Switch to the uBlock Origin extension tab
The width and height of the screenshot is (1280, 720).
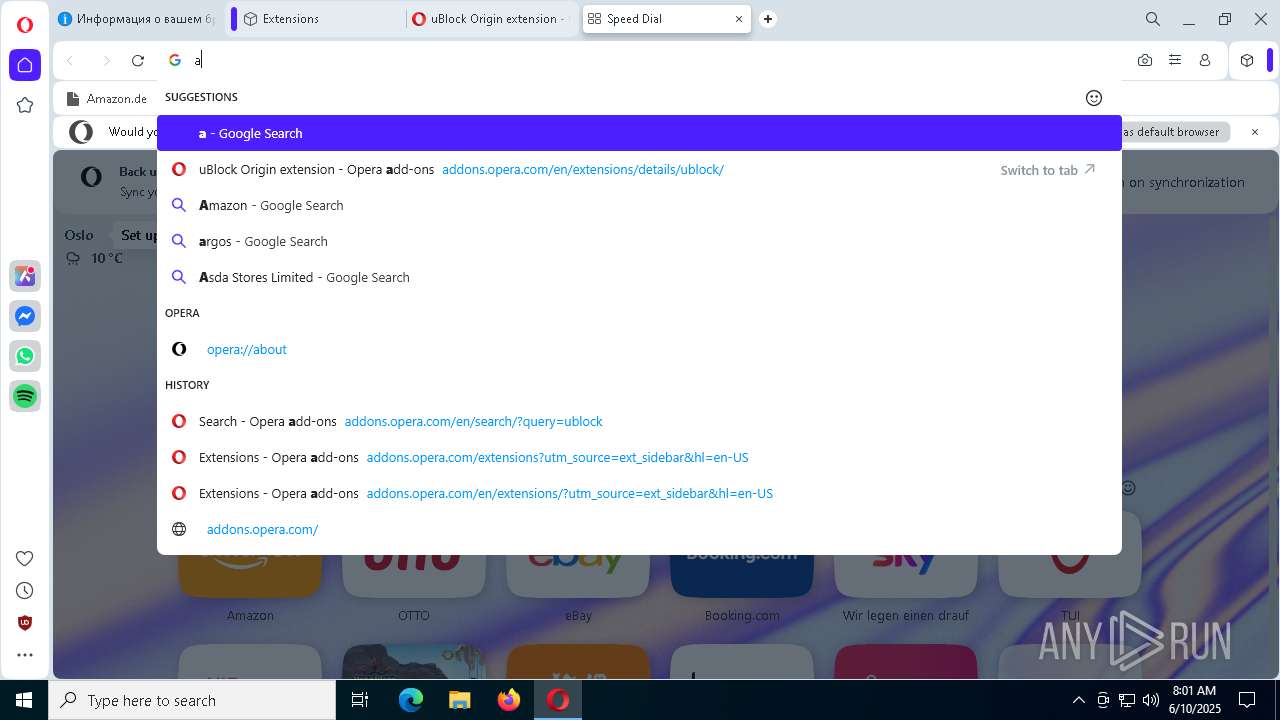tap(491, 19)
